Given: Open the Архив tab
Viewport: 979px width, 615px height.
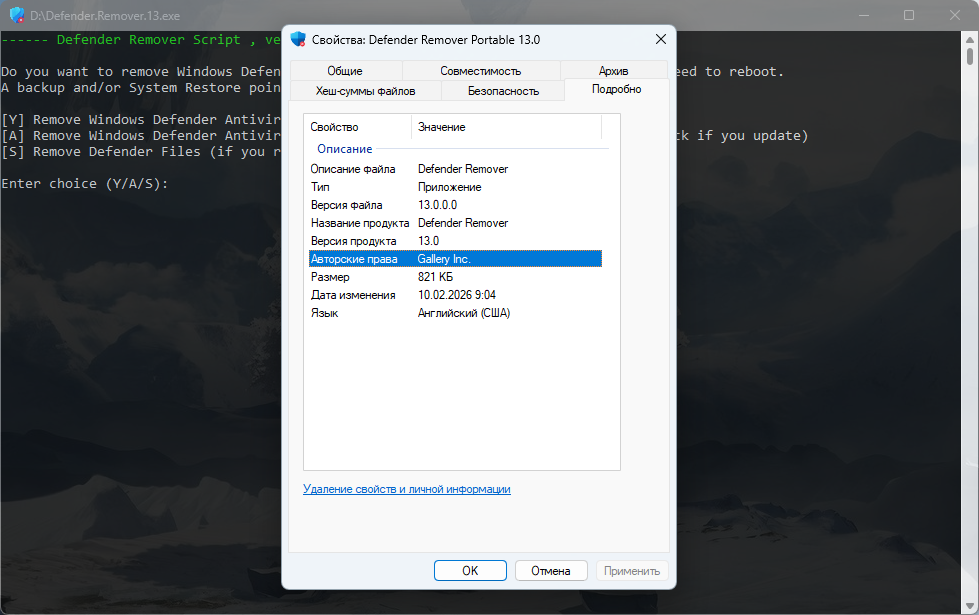Looking at the screenshot, I should click(614, 71).
